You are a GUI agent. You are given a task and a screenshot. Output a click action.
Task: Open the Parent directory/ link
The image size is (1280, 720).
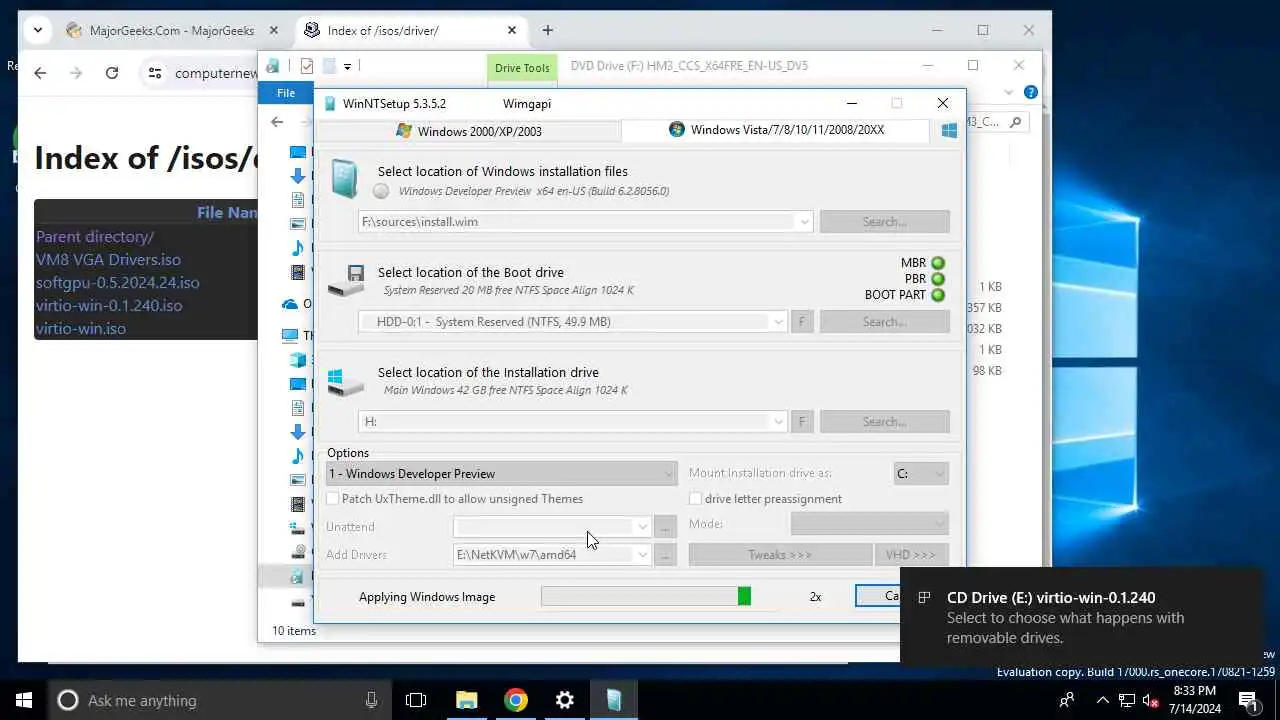(x=95, y=237)
